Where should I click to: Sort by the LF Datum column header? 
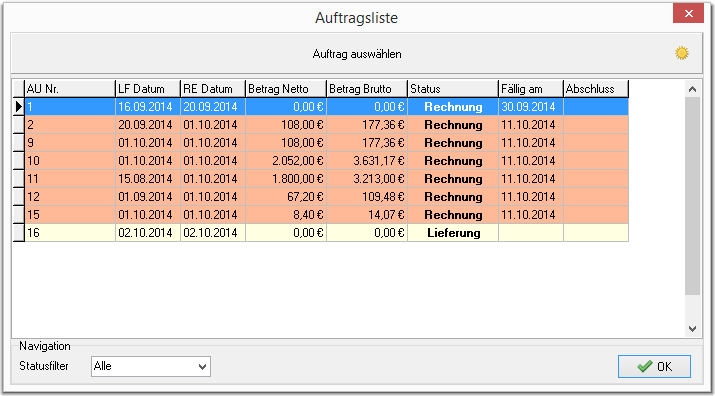point(148,89)
